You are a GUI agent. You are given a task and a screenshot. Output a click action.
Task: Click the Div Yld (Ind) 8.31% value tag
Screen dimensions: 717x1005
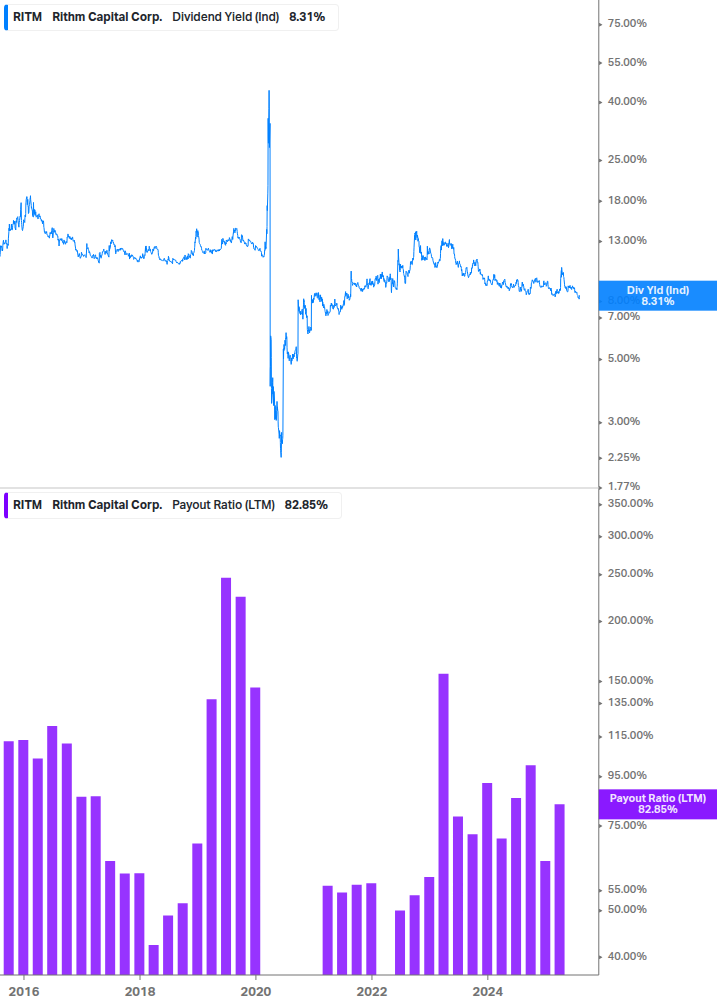657,295
